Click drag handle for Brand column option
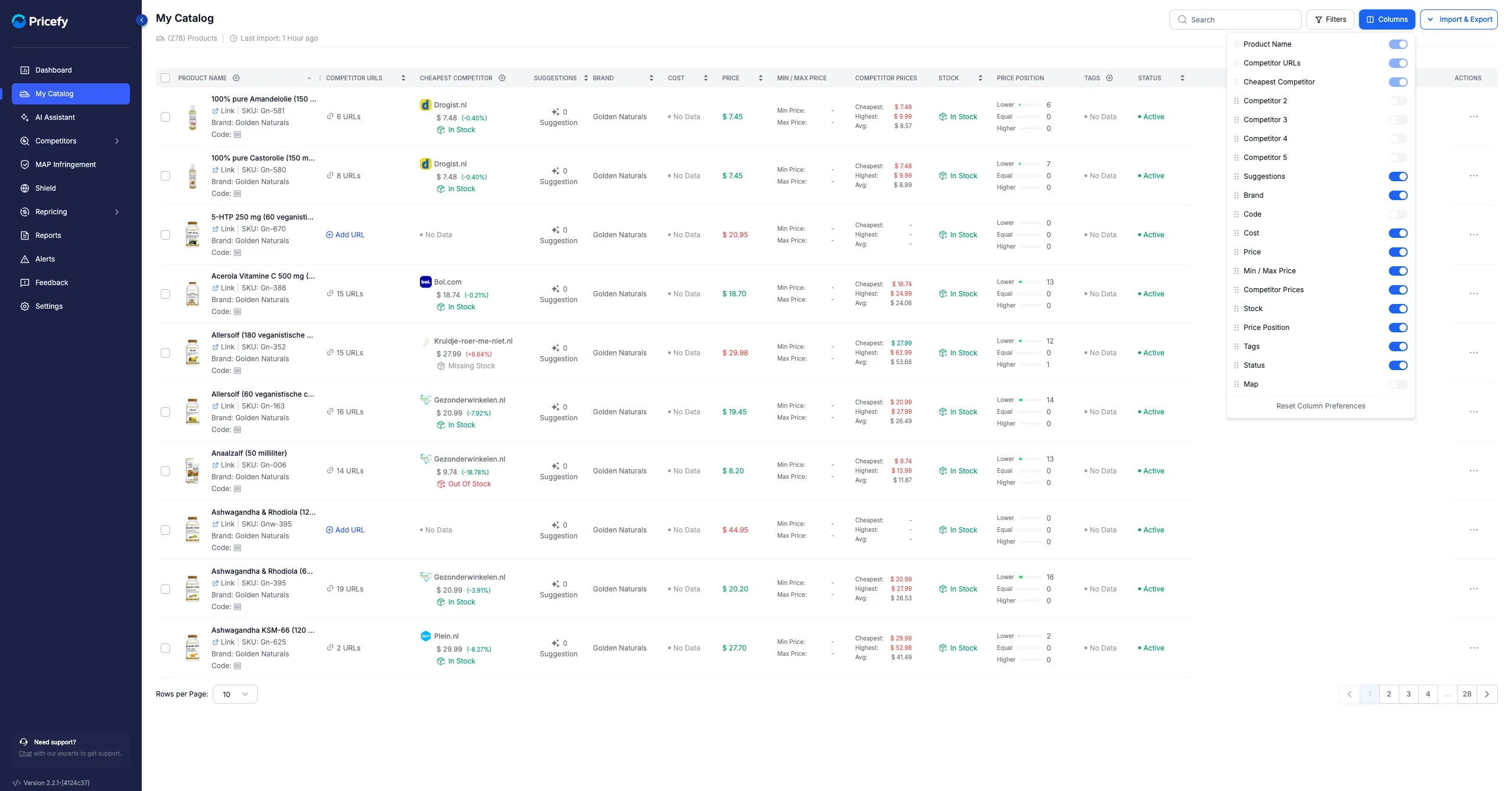Viewport: 1512px width, 791px height. pos(1236,195)
